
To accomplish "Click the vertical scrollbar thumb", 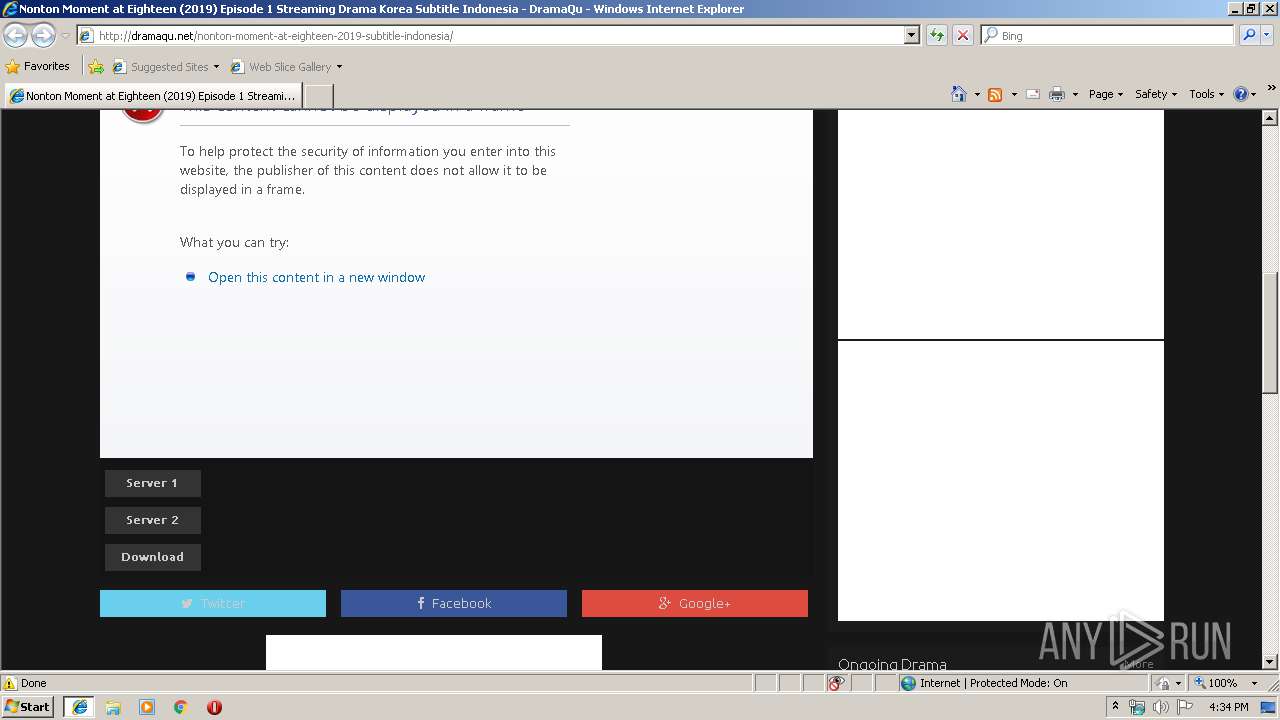I will [x=1270, y=333].
